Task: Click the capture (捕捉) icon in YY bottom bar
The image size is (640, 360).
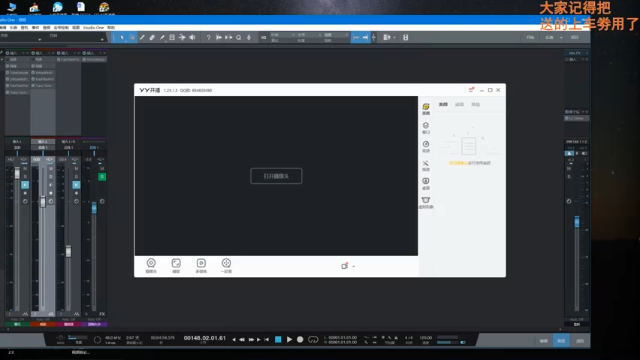Action: [176, 265]
